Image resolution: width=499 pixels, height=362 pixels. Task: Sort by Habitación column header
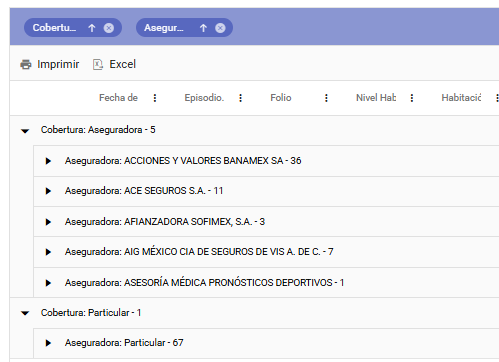point(461,98)
